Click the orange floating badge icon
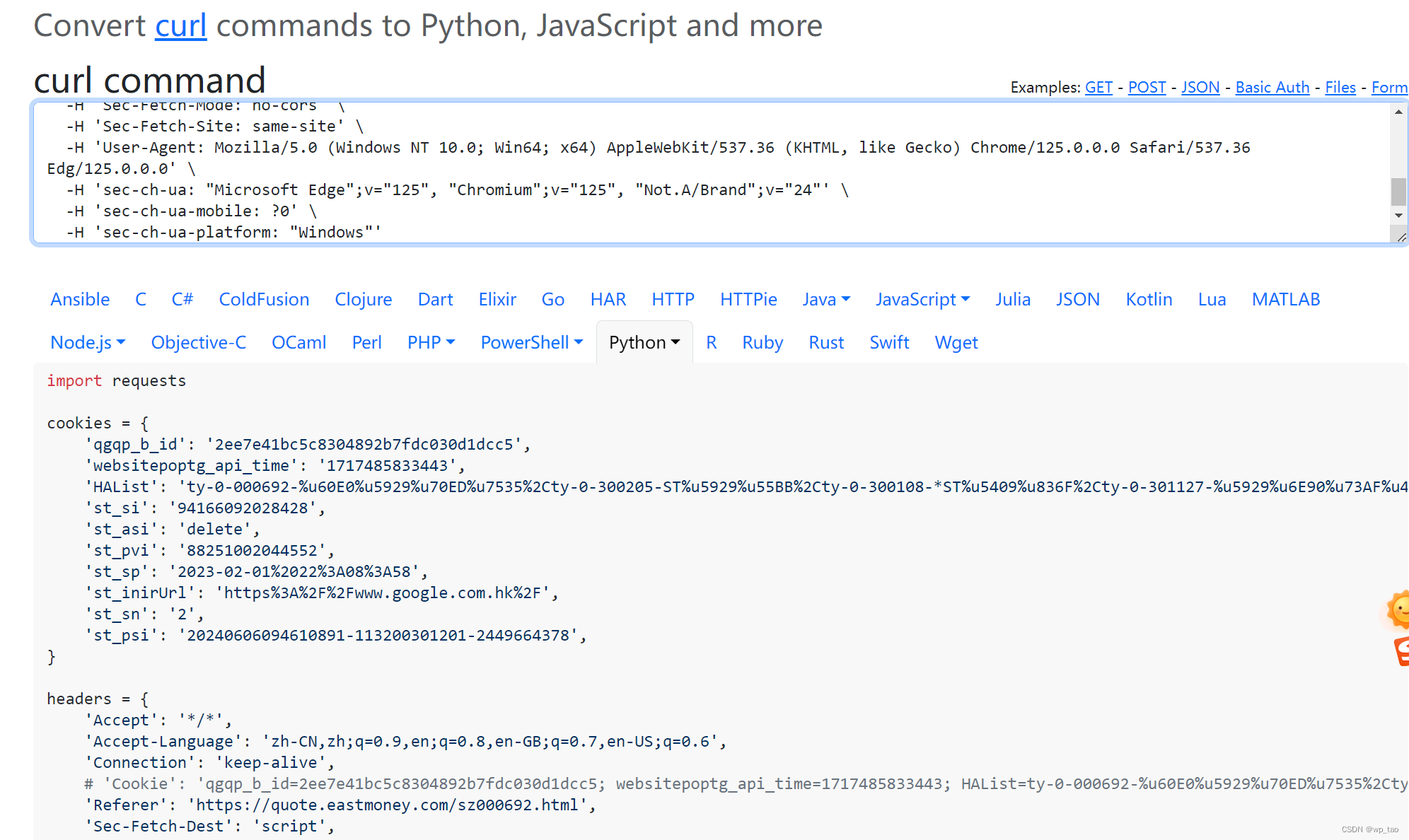The image size is (1409, 840). (x=1401, y=651)
